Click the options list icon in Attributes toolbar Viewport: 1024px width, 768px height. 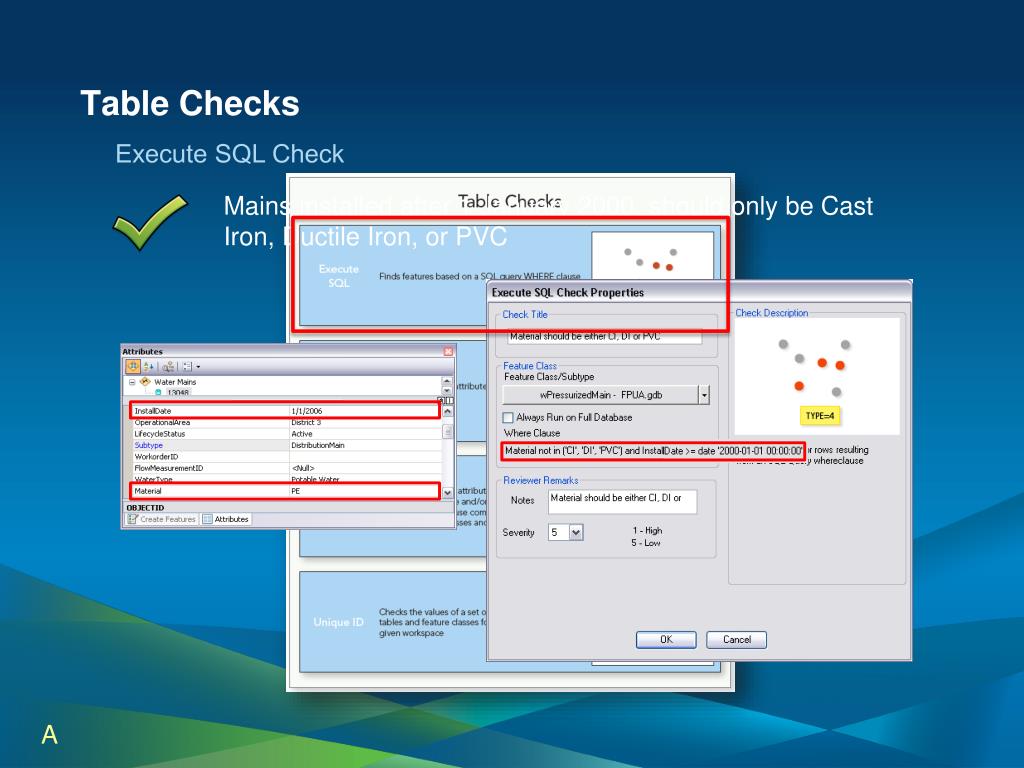pos(187,366)
